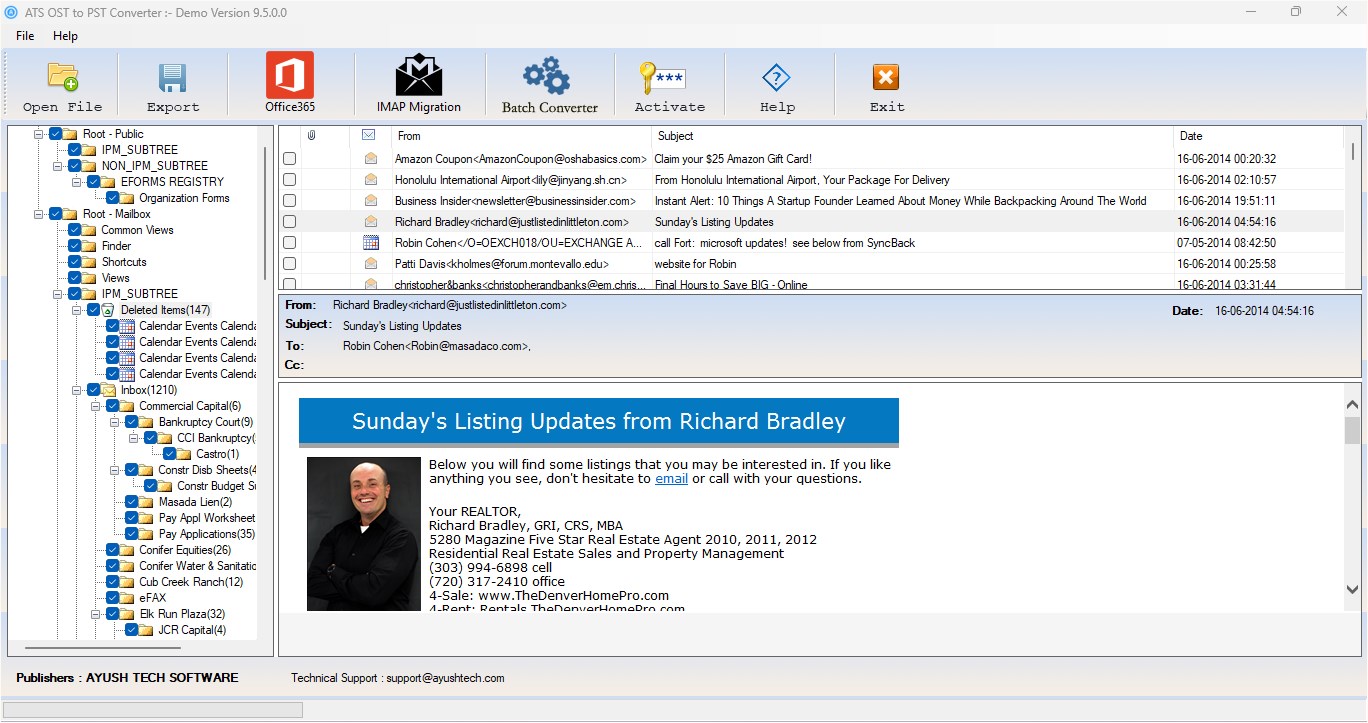Start the Batch Converter gears tool
1368x723 pixels.
coord(548,76)
